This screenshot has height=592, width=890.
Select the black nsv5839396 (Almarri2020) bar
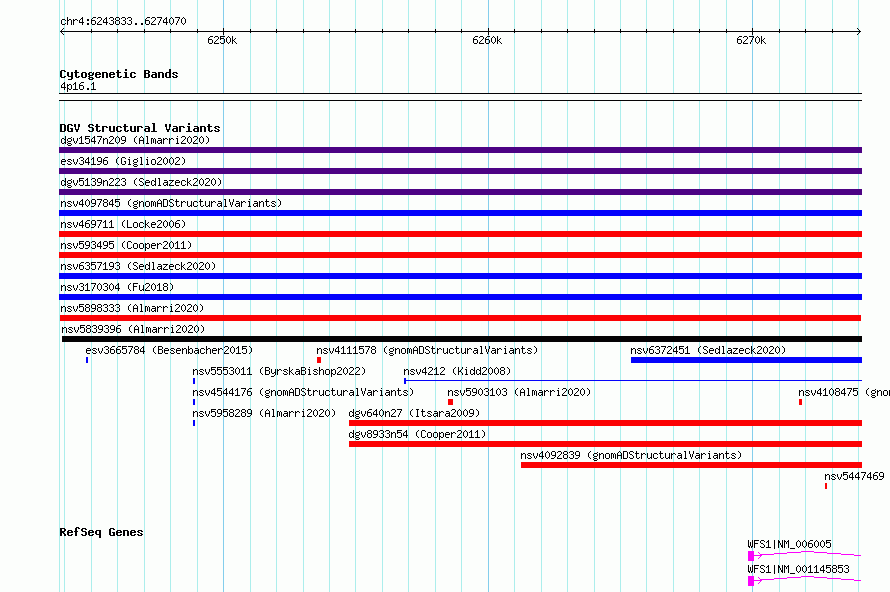point(462,339)
